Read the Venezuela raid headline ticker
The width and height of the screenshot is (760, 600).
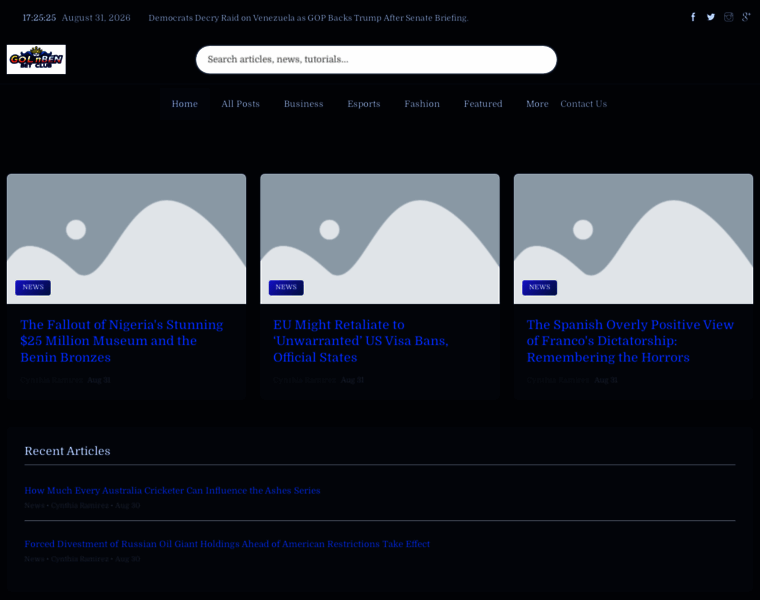(x=308, y=18)
